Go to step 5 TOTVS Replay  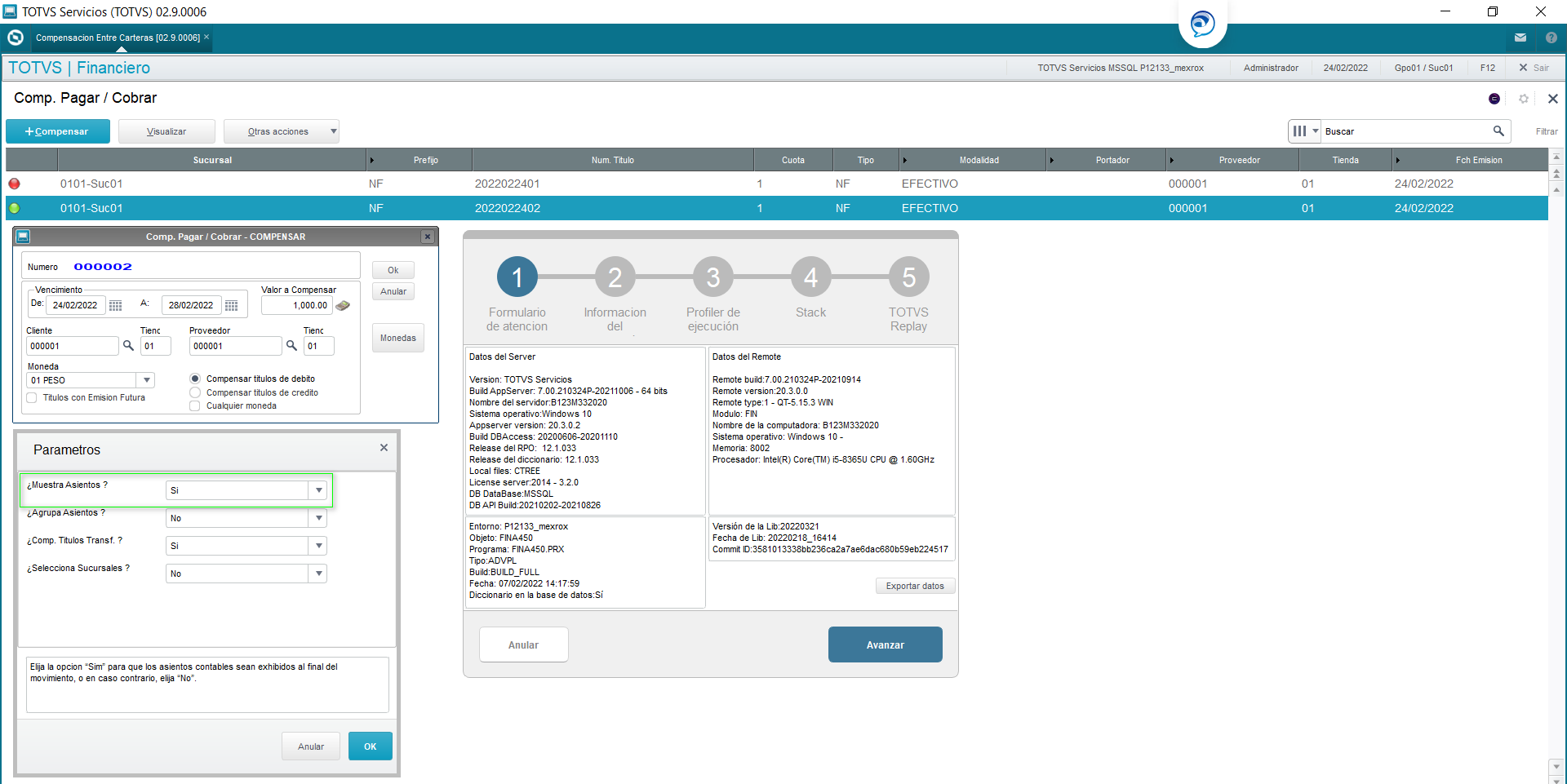(x=909, y=277)
